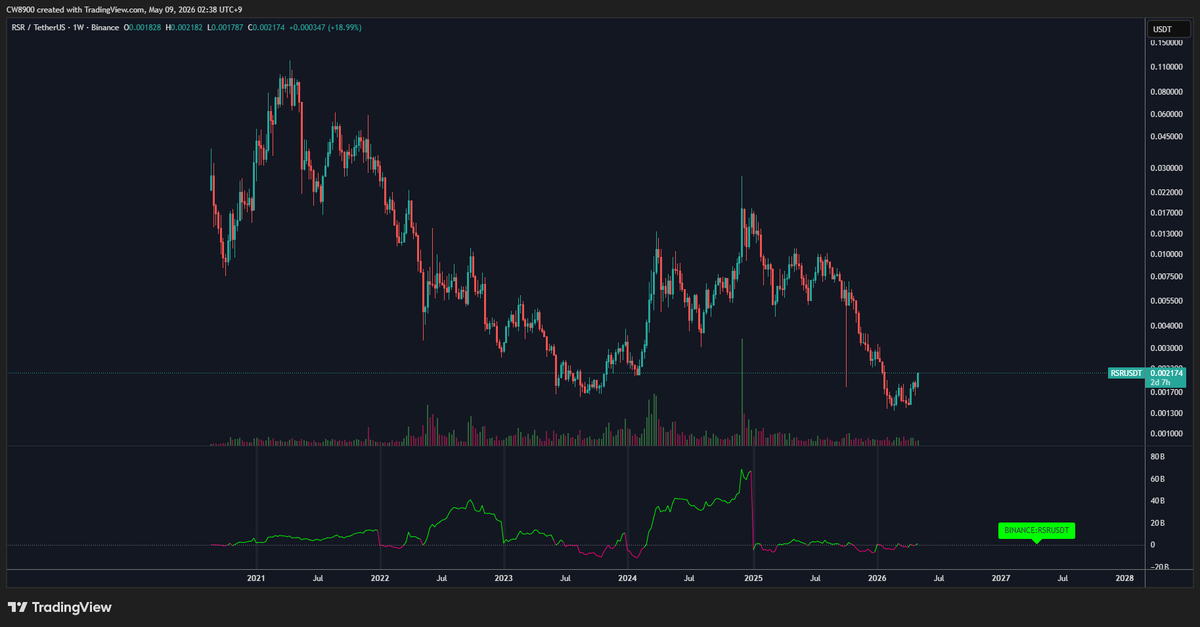Click the 2027 label on time axis
Viewport: 1200px width, 627px height.
coord(1001,577)
